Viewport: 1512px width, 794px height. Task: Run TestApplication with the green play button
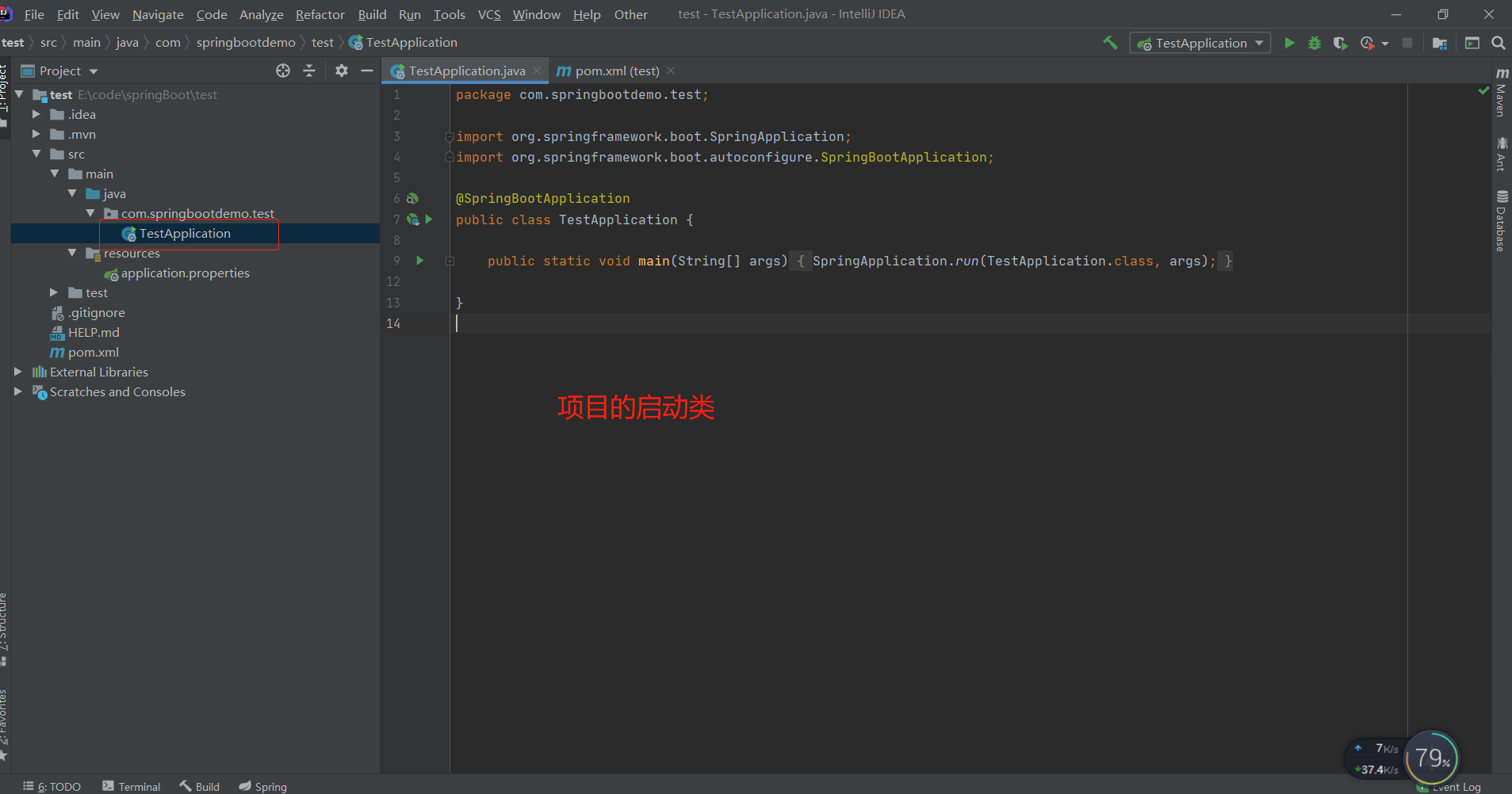[x=1289, y=43]
